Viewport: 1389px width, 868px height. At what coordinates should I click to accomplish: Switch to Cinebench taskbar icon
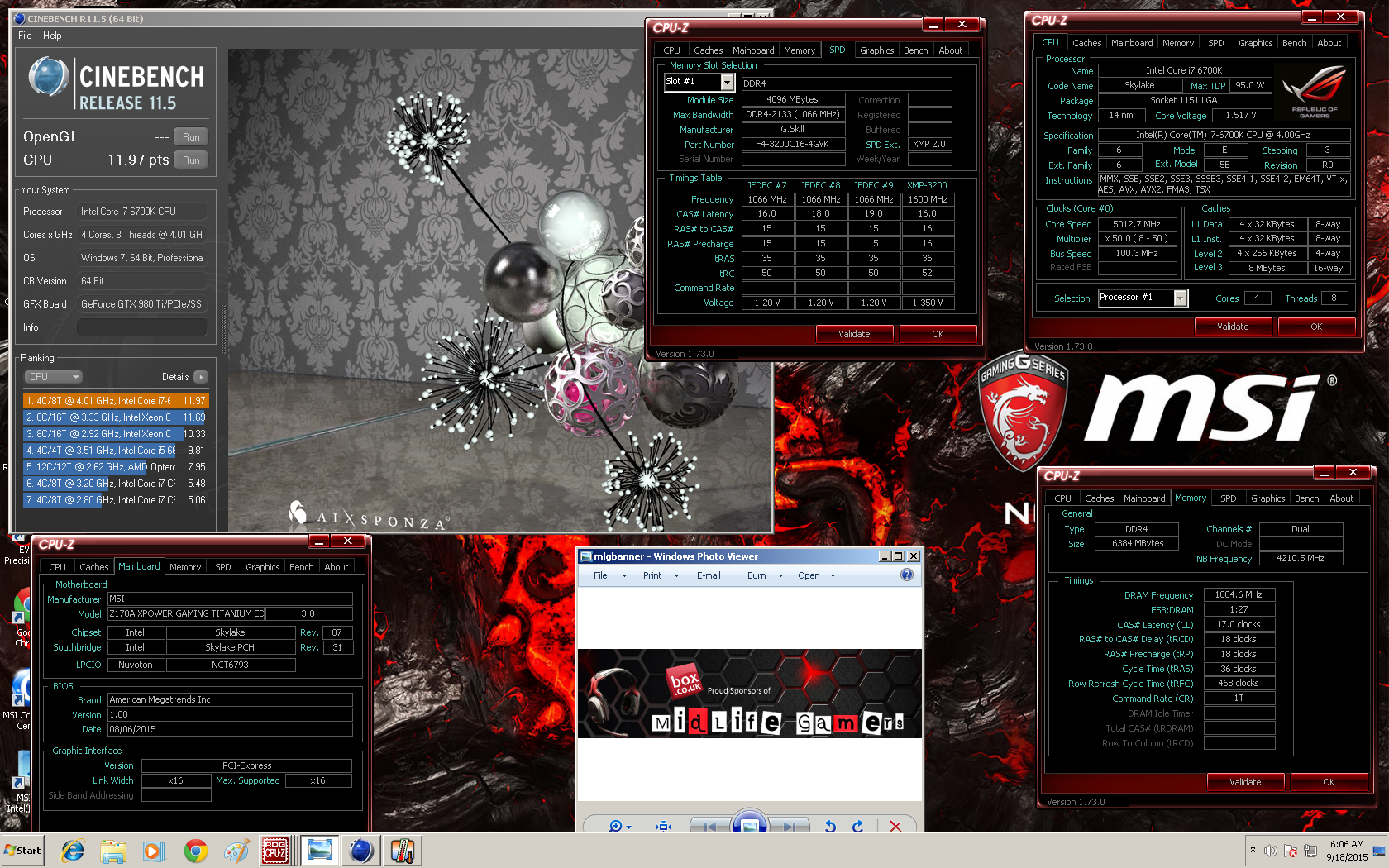coord(361,850)
